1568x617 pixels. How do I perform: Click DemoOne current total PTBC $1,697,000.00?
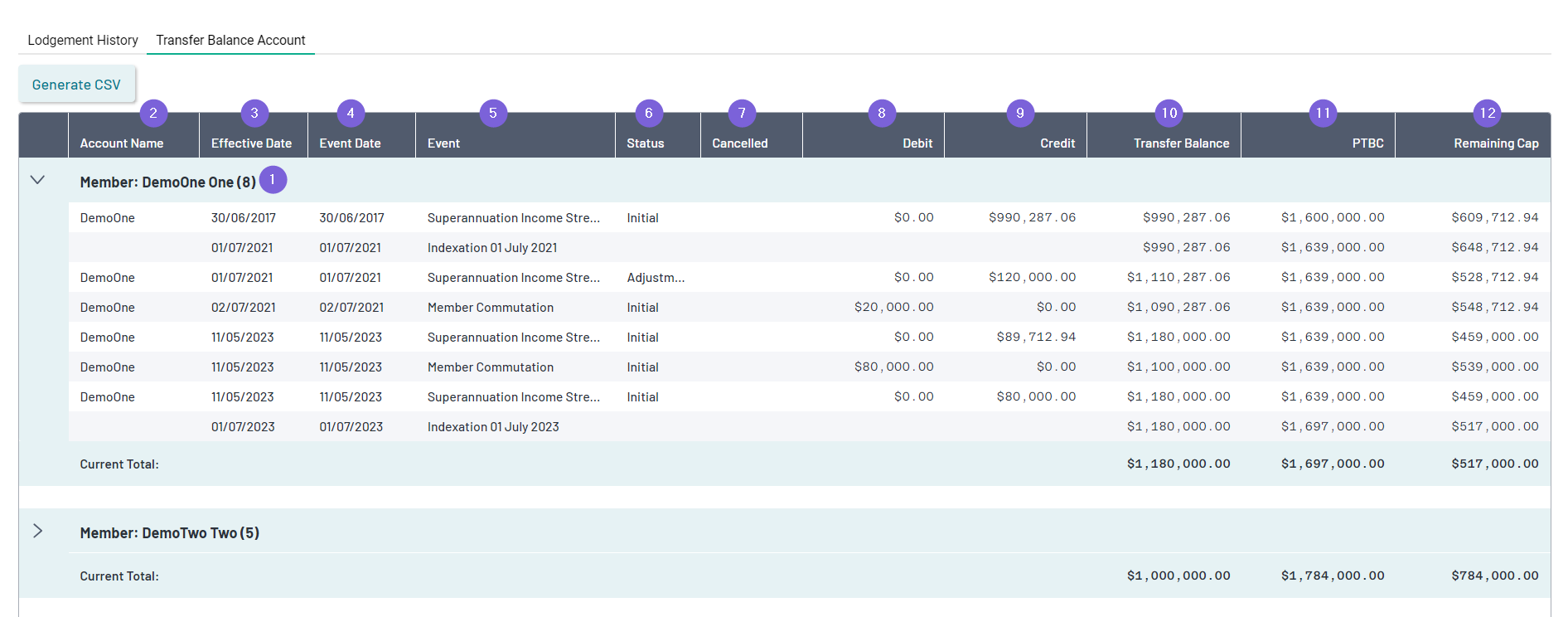1333,464
